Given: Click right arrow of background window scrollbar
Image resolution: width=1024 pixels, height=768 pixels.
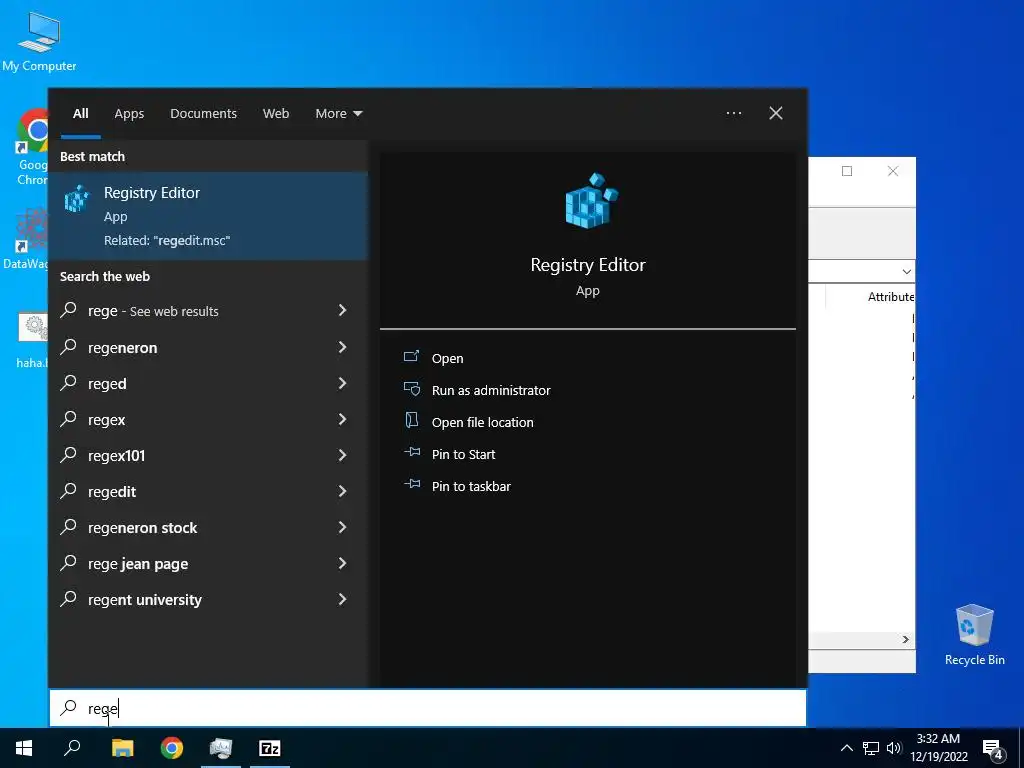Looking at the screenshot, I should tap(905, 639).
